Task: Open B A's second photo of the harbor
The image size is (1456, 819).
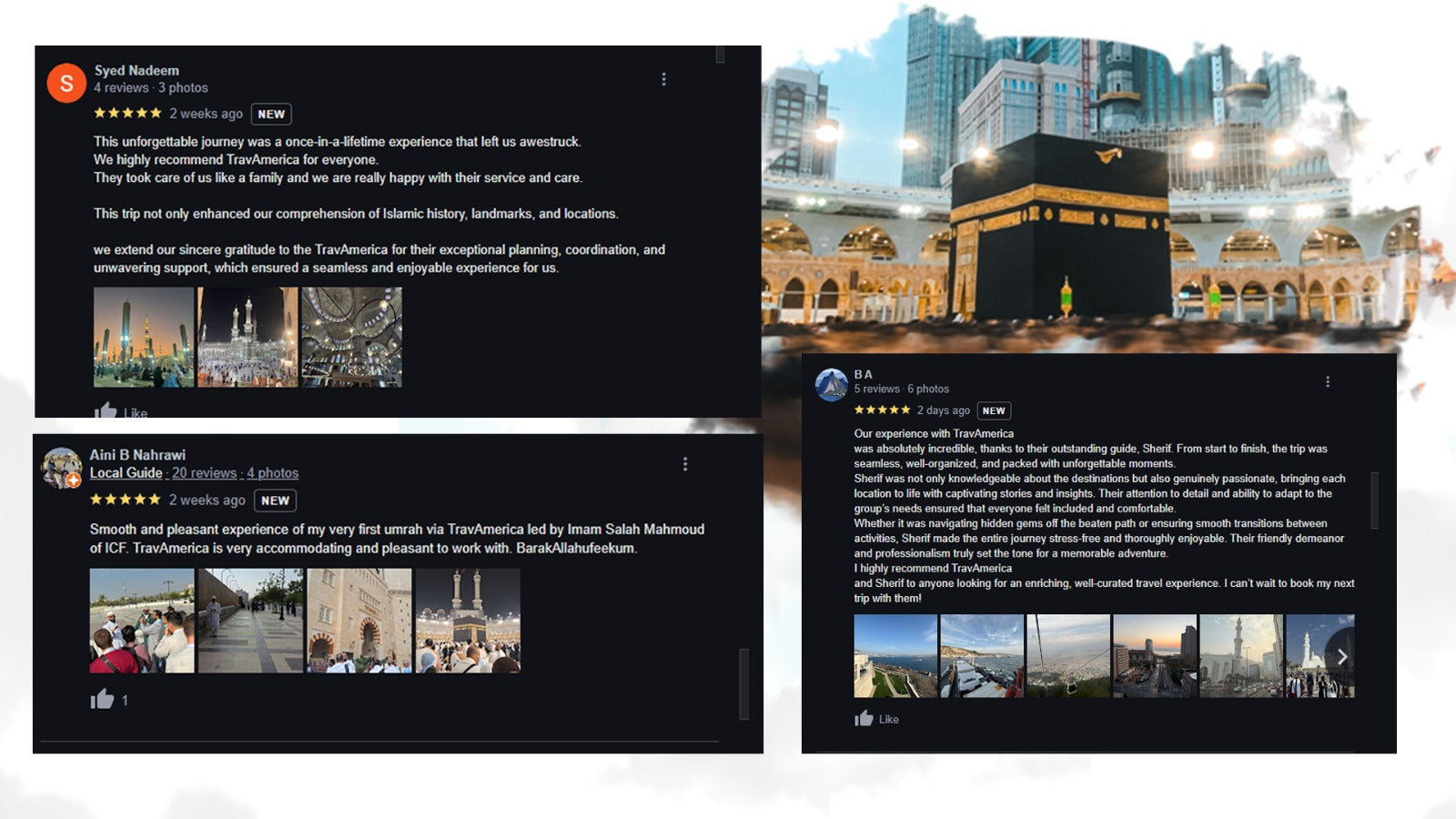Action: [x=982, y=656]
